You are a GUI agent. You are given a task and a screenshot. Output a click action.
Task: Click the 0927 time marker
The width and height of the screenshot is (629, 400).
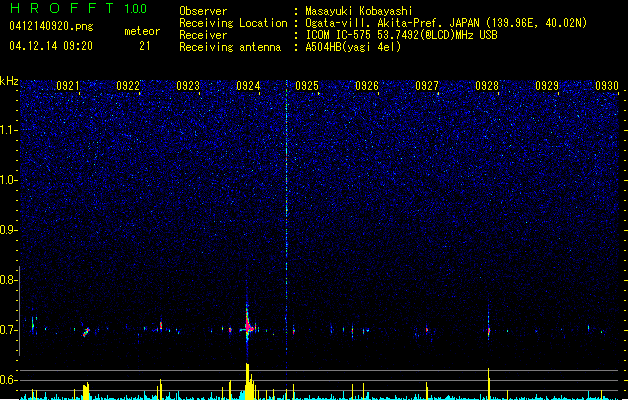pyautogui.click(x=427, y=85)
